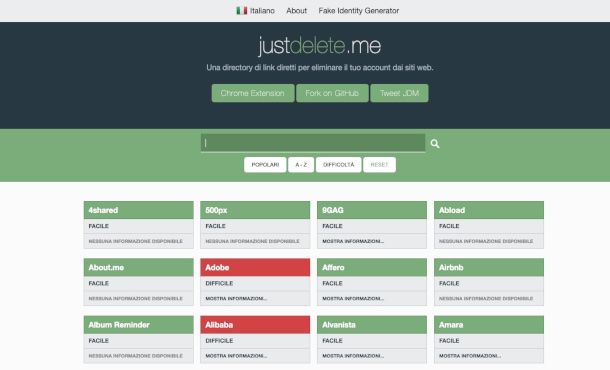Open the Affero card header

[372, 267]
